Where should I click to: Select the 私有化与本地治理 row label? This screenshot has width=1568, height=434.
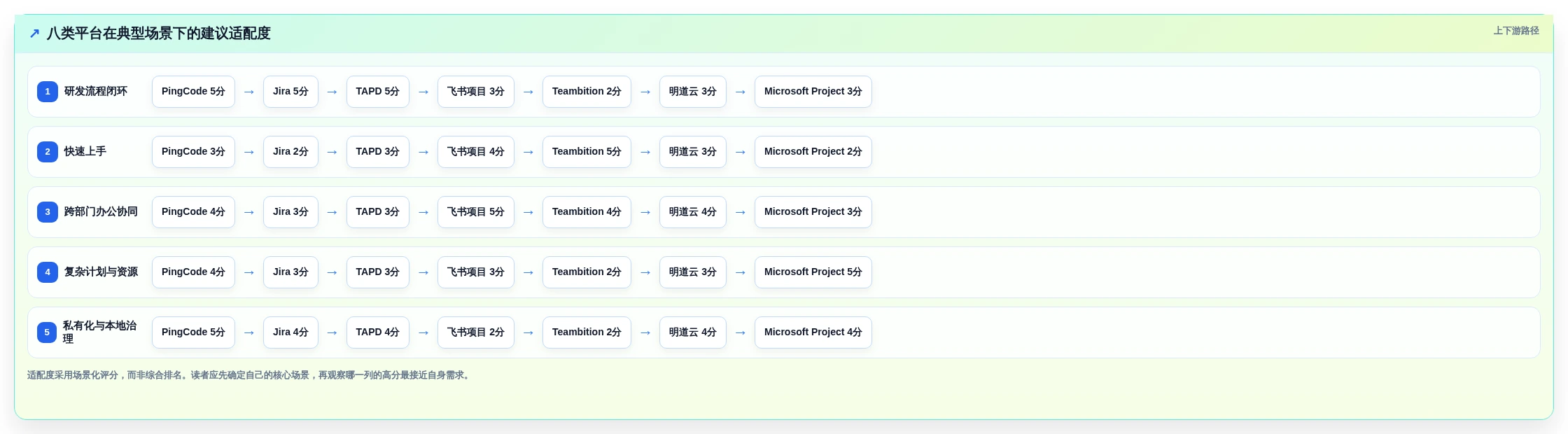(x=100, y=332)
